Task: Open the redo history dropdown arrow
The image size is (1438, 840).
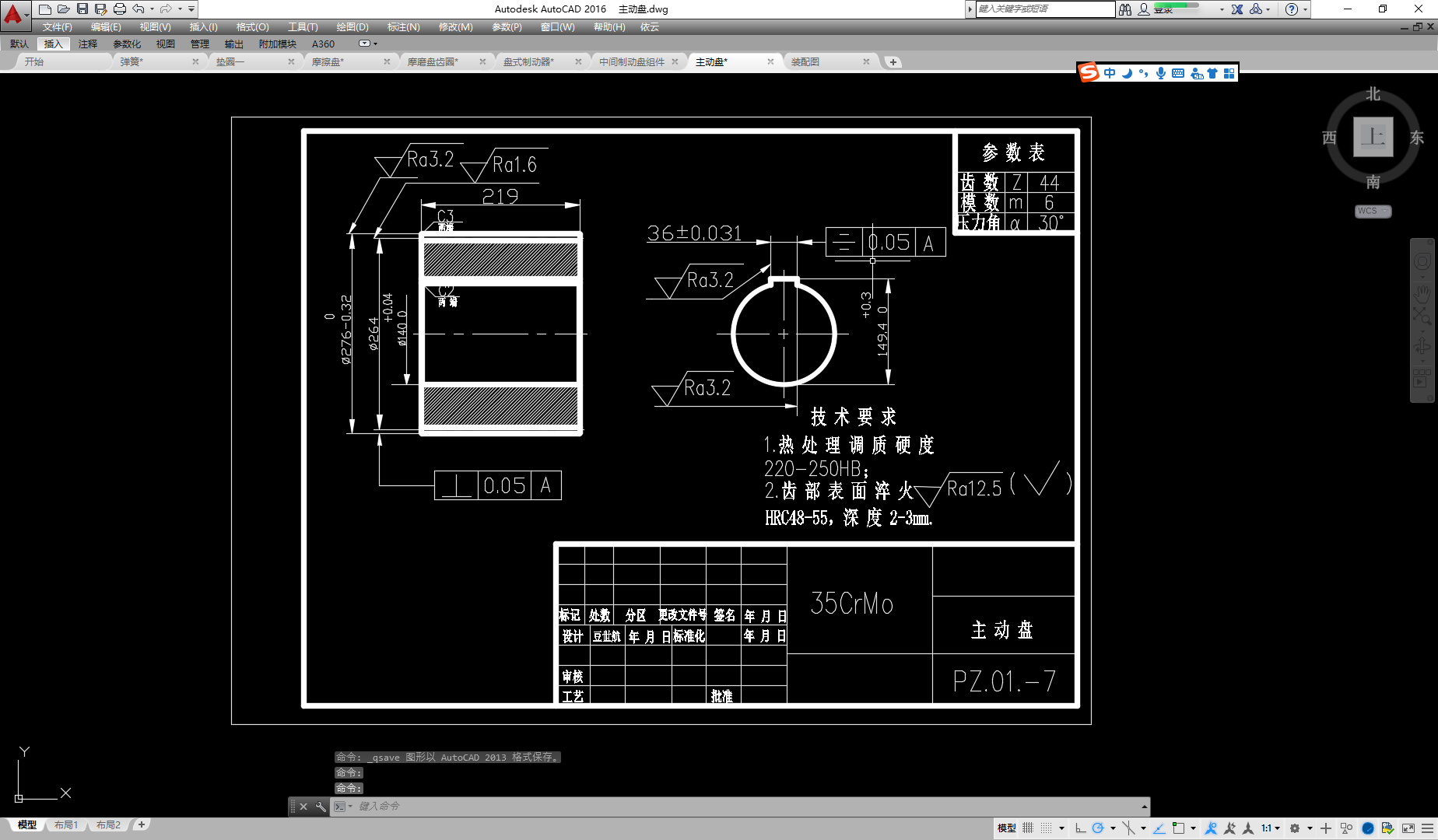Action: (180, 9)
